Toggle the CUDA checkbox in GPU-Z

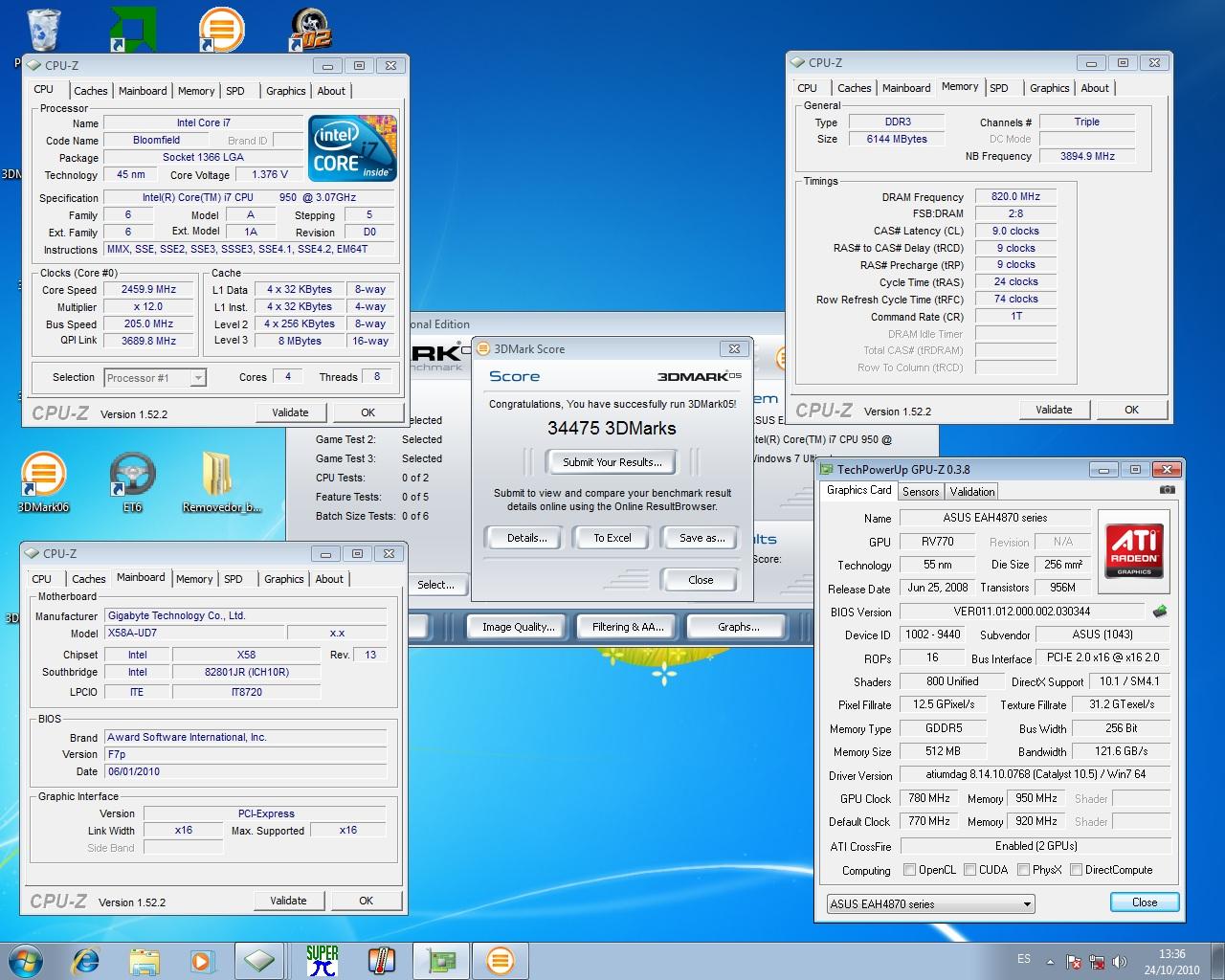(x=970, y=870)
